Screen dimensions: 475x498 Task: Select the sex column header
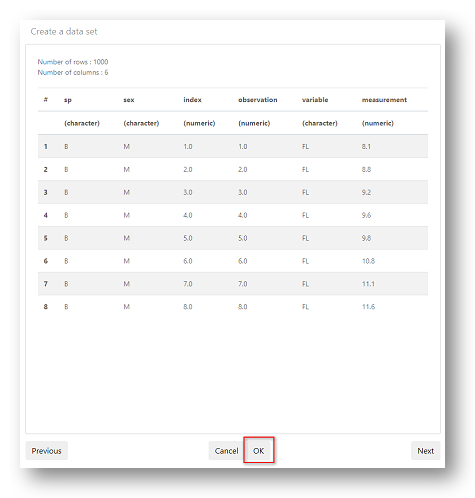click(x=129, y=100)
